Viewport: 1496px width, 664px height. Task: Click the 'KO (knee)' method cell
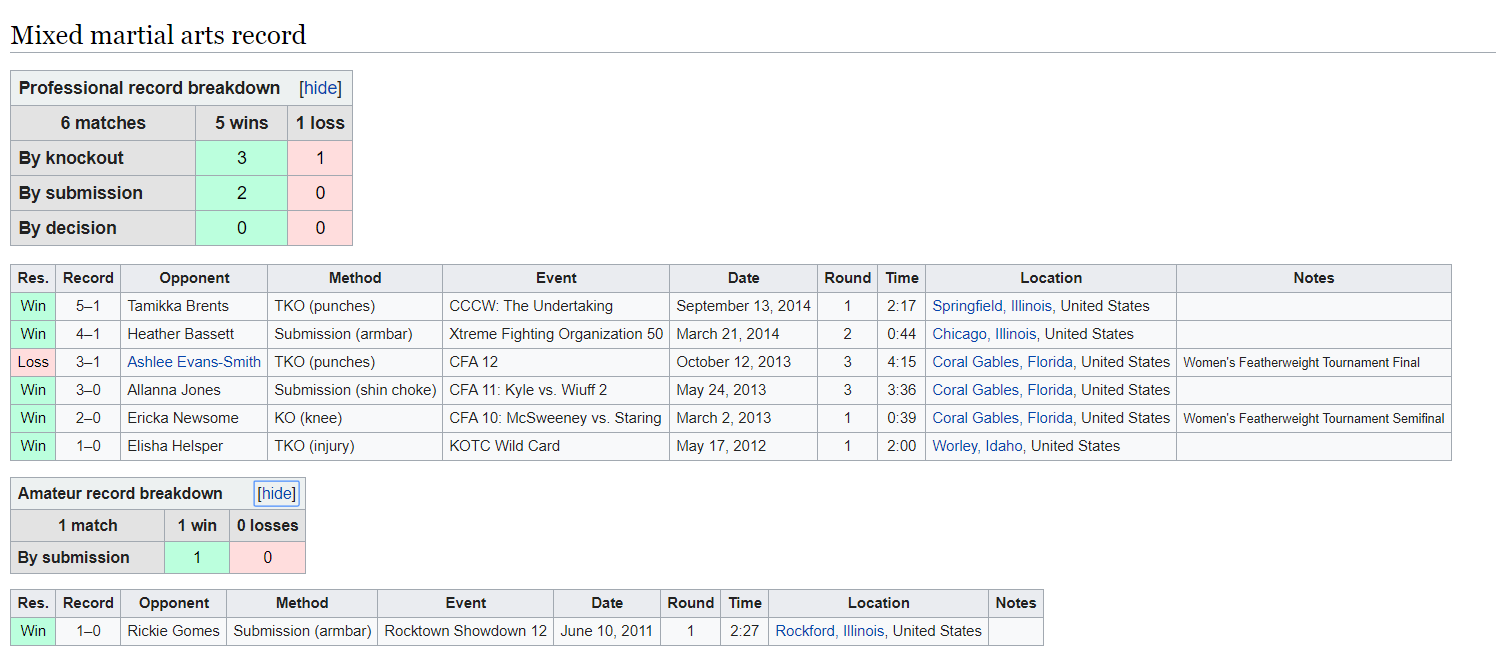tap(355, 418)
